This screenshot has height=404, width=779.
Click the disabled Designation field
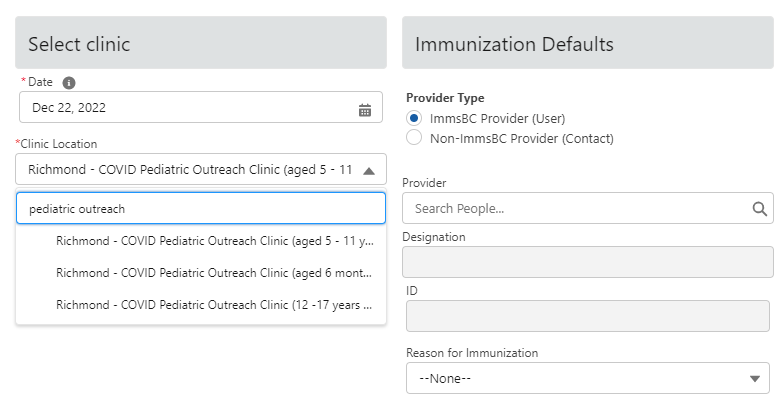588,262
